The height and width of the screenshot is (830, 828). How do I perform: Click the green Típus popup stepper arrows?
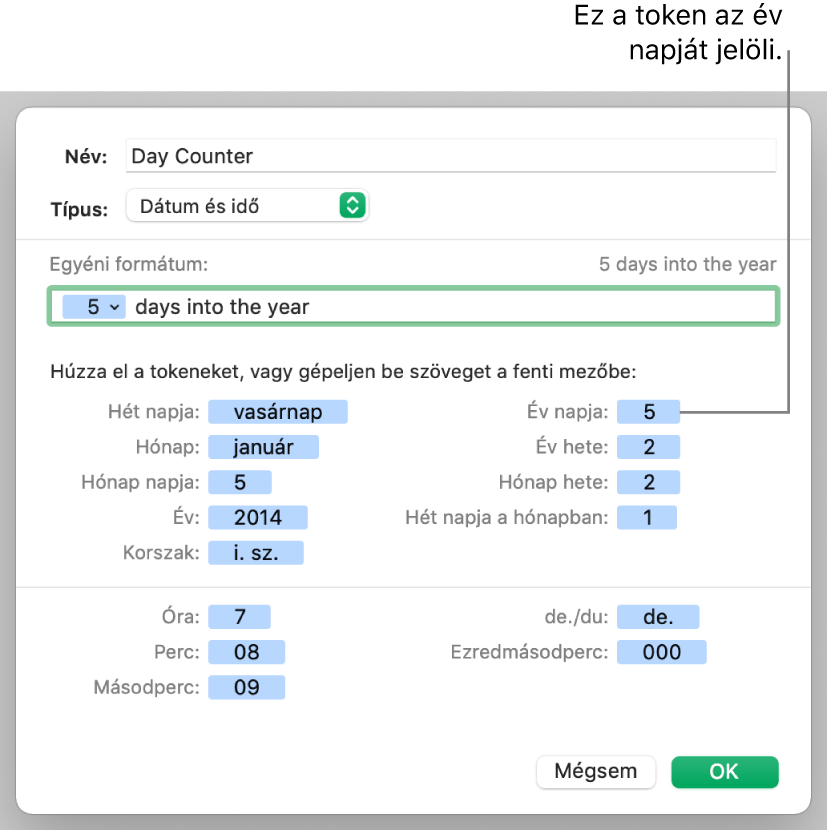click(353, 205)
